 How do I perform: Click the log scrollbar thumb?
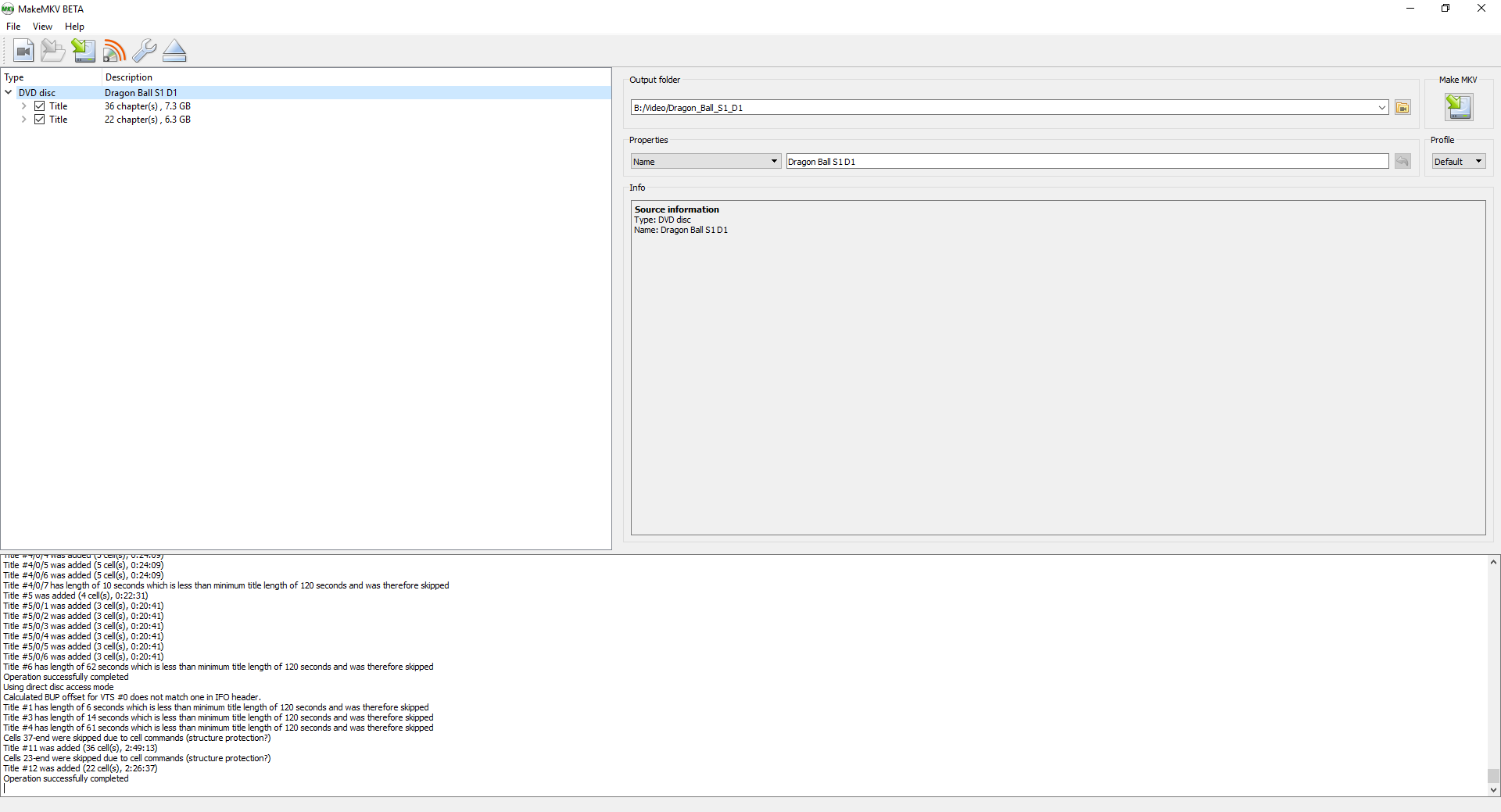click(x=1493, y=776)
